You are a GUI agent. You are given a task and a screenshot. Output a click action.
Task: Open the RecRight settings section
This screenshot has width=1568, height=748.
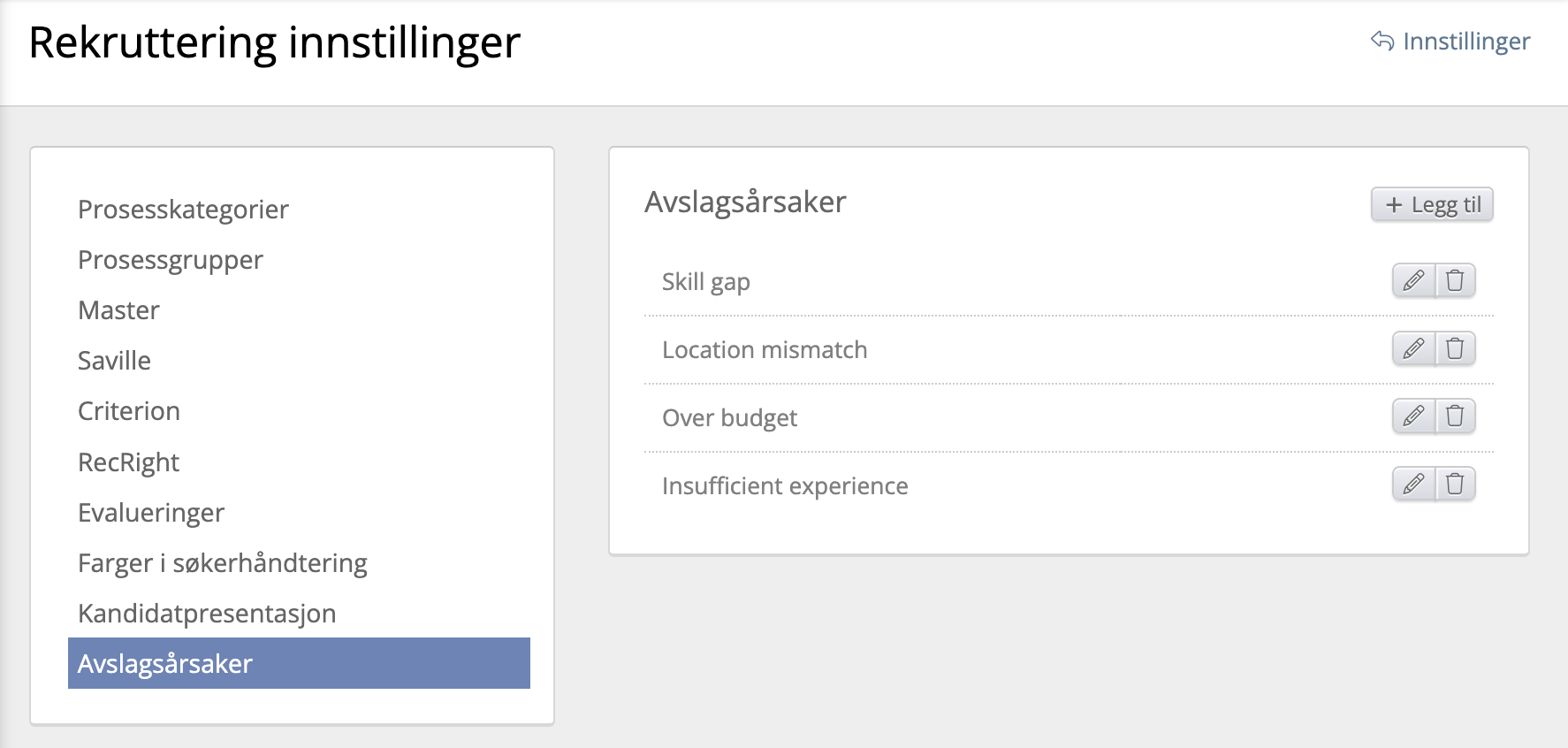(x=128, y=462)
